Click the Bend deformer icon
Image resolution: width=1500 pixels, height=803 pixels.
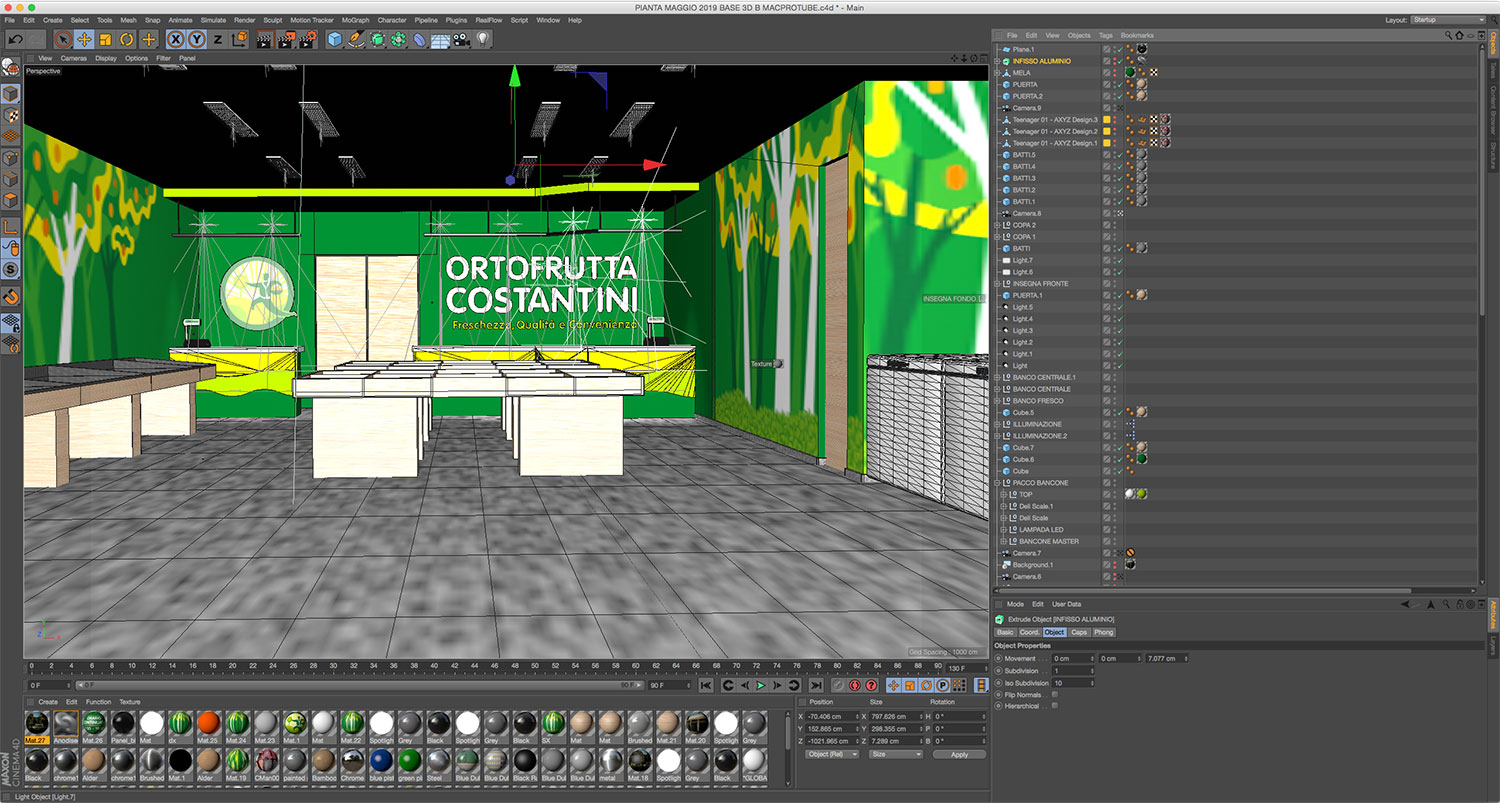pos(420,39)
